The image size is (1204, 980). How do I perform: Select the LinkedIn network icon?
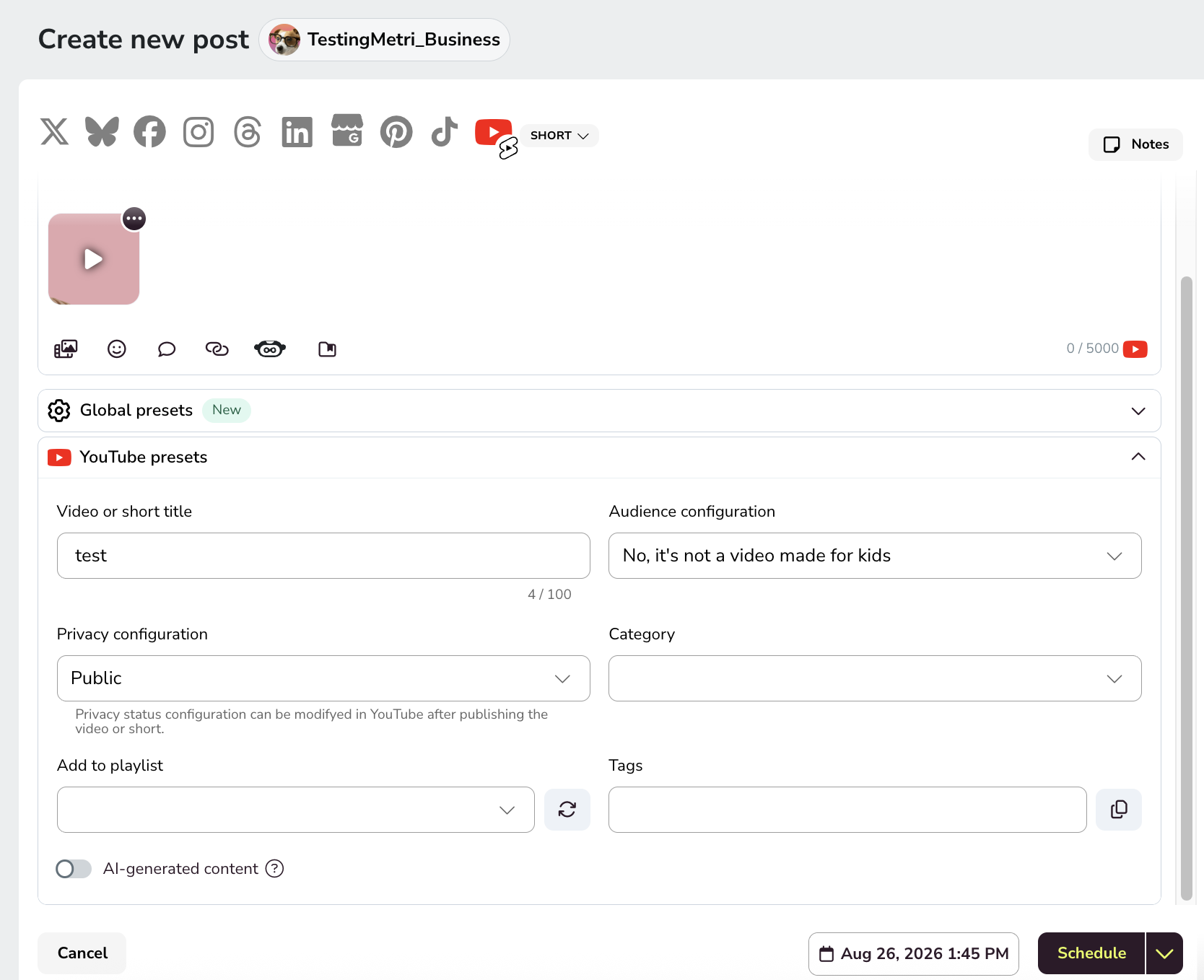[297, 132]
